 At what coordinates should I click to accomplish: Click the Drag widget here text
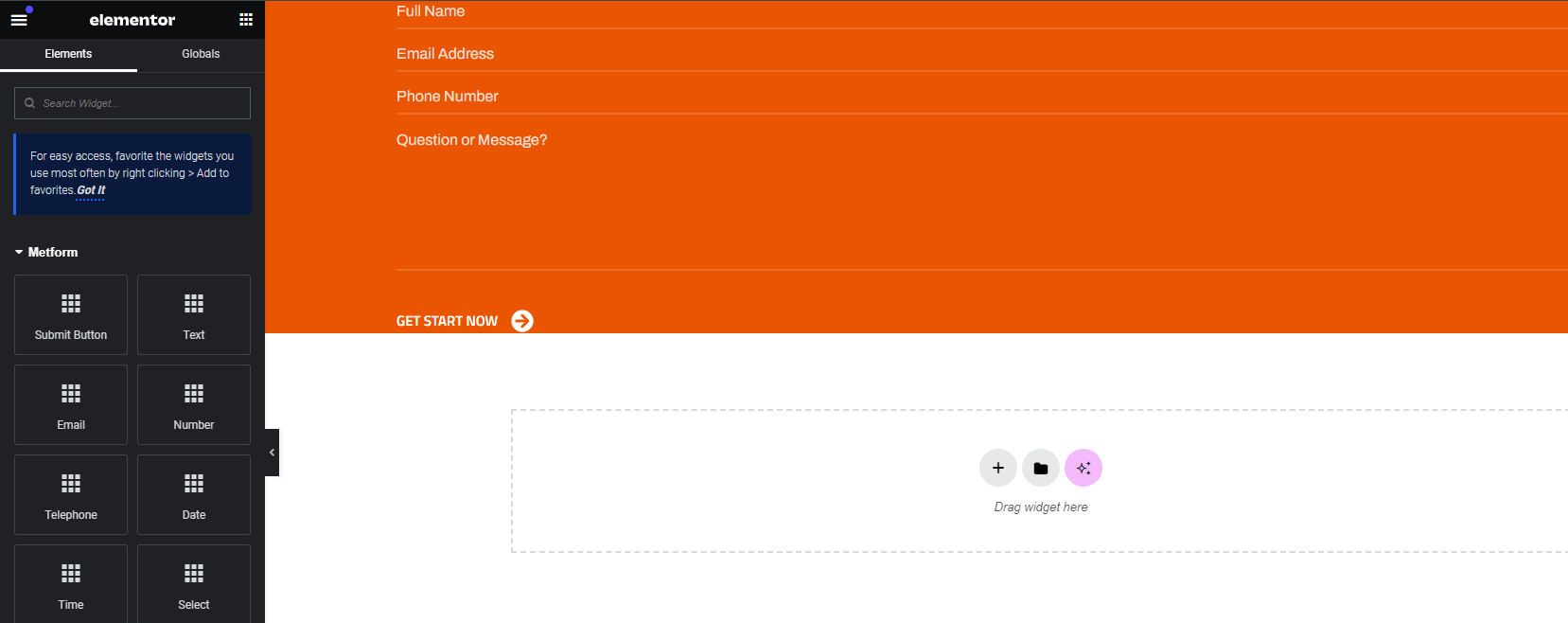click(x=1041, y=507)
